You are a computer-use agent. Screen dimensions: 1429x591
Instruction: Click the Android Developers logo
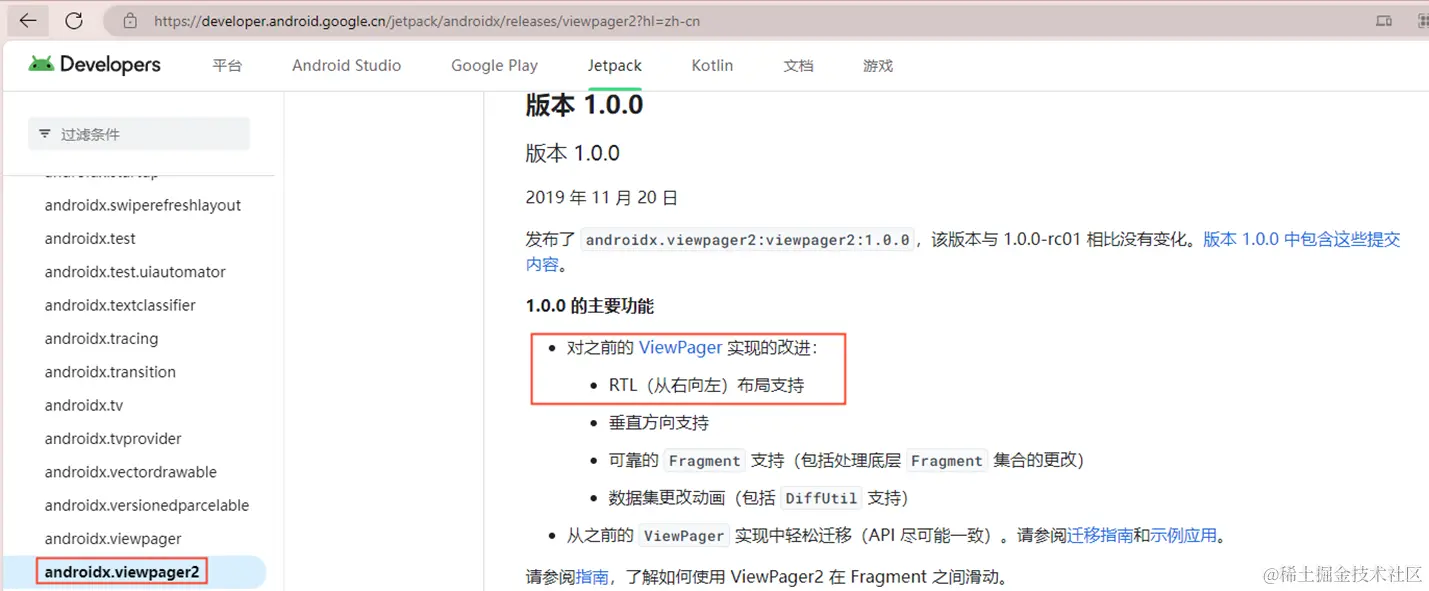95,65
